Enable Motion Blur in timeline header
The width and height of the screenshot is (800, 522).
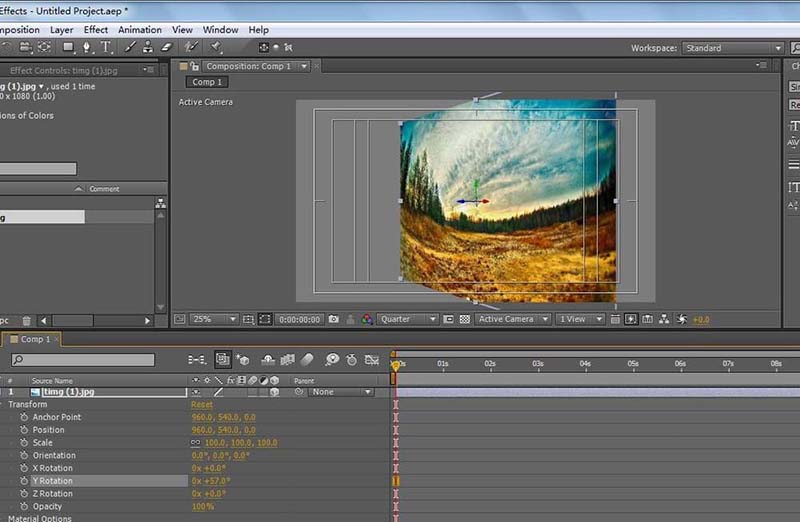point(307,359)
